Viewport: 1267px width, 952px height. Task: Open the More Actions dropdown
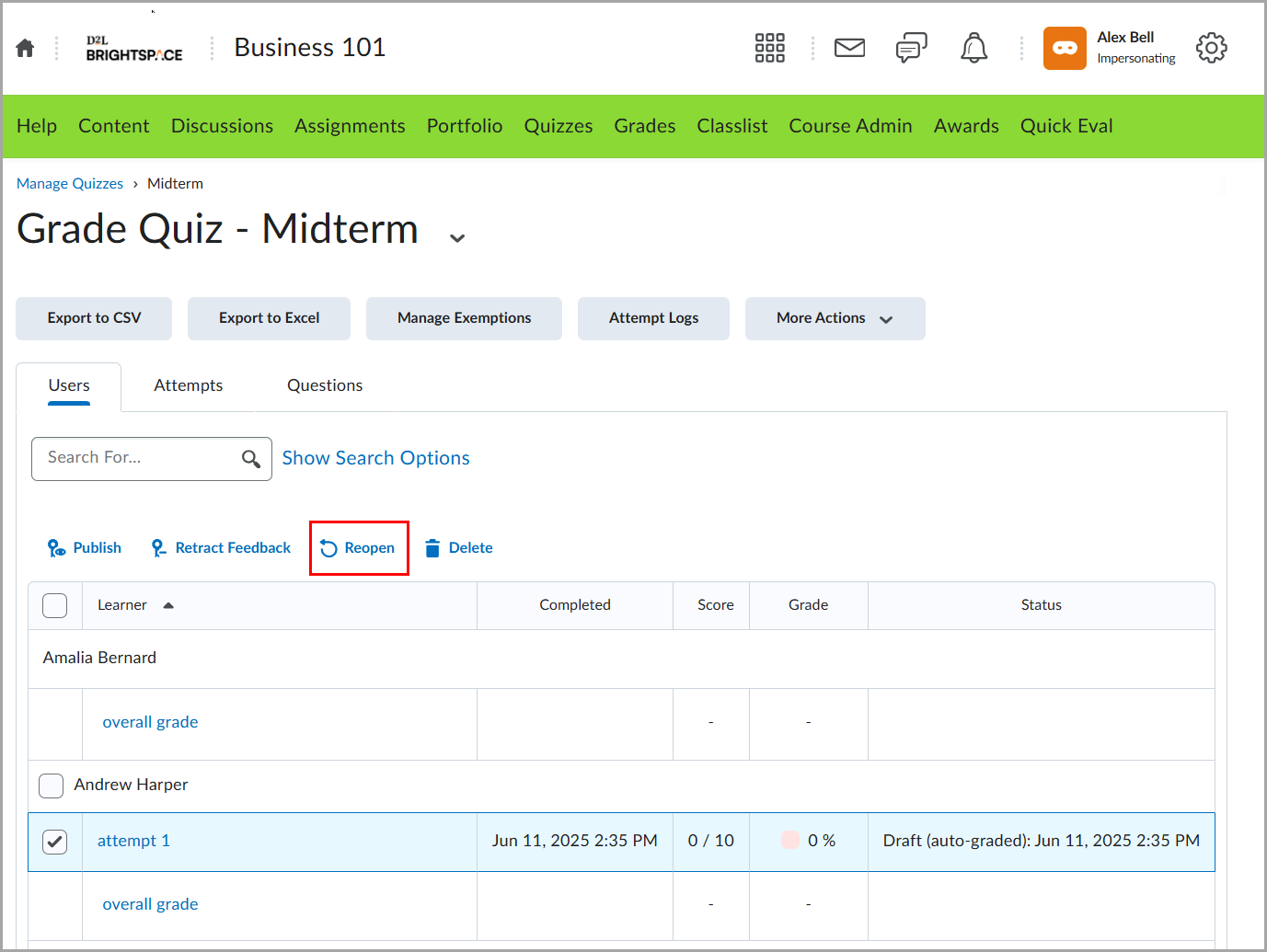pyautogui.click(x=835, y=318)
